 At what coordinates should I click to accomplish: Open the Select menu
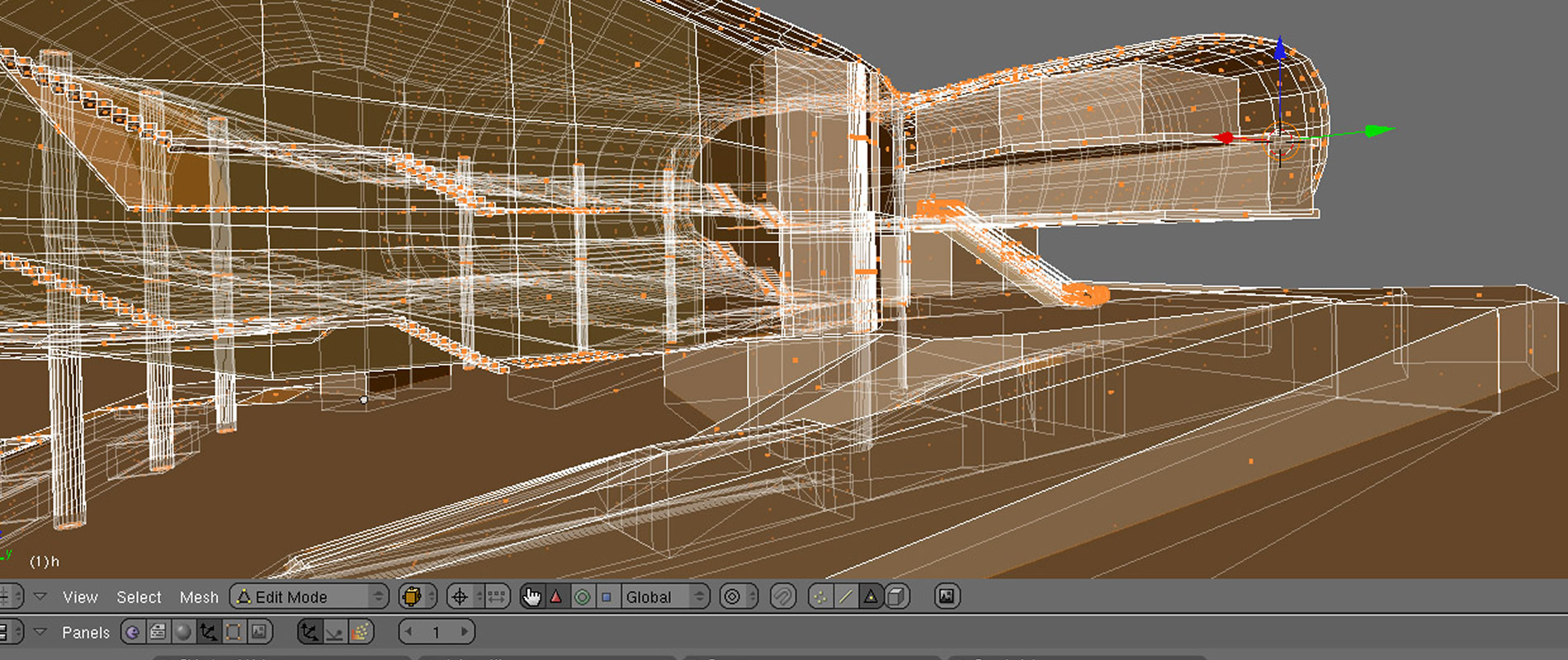click(139, 597)
